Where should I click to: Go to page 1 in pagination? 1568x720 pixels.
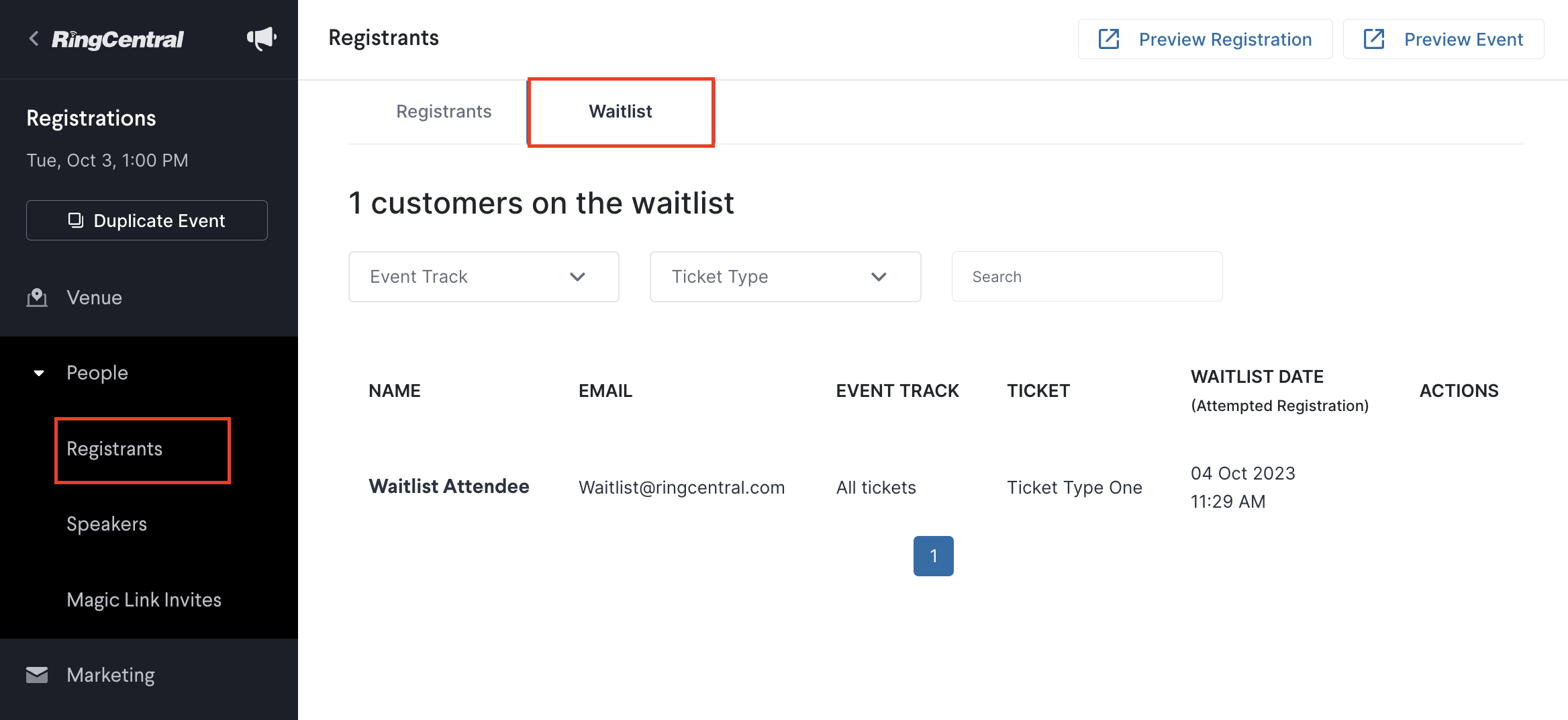click(933, 555)
